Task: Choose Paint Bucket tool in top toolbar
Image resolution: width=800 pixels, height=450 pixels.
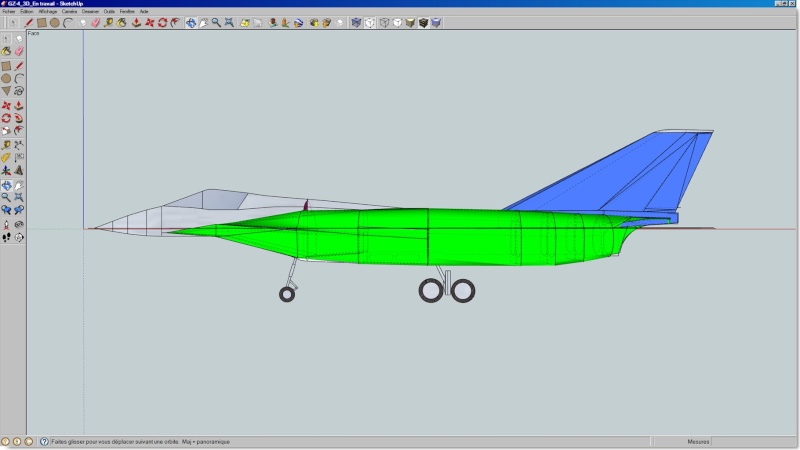Action: point(121,22)
